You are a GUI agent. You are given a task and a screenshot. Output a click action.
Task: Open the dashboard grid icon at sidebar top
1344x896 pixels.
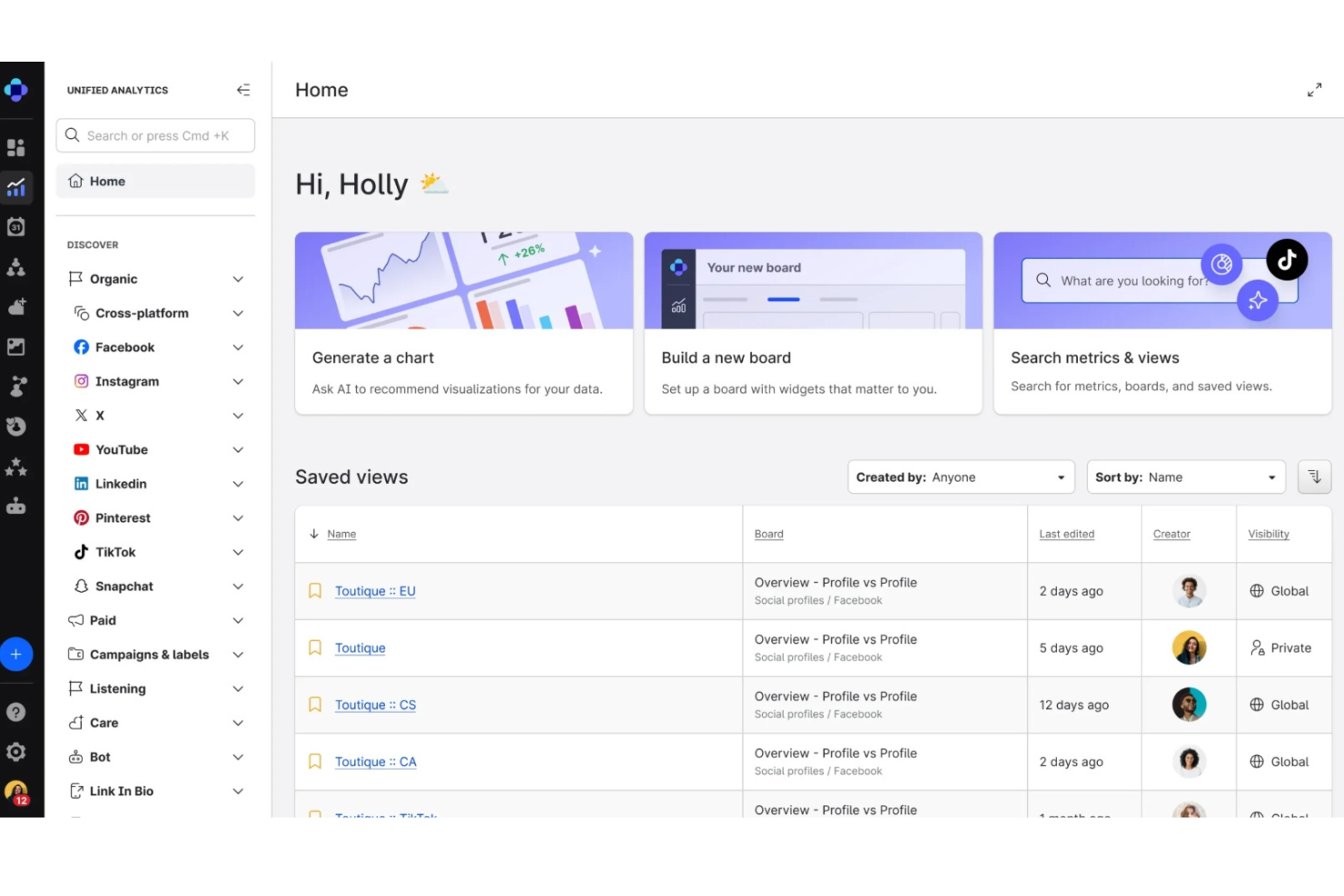[16, 147]
